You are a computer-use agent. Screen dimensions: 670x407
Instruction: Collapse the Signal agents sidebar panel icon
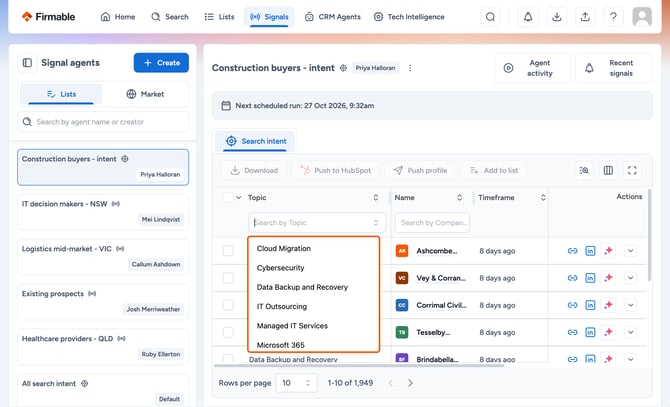tap(27, 63)
